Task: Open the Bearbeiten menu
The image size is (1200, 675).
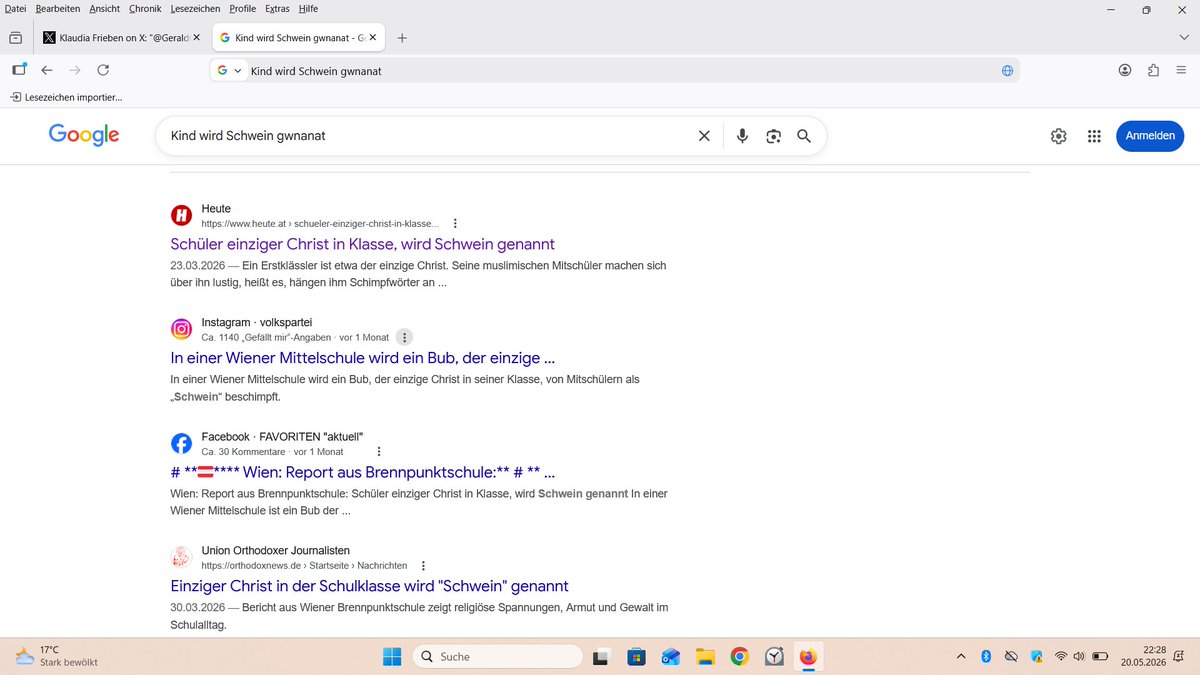Action: click(58, 8)
